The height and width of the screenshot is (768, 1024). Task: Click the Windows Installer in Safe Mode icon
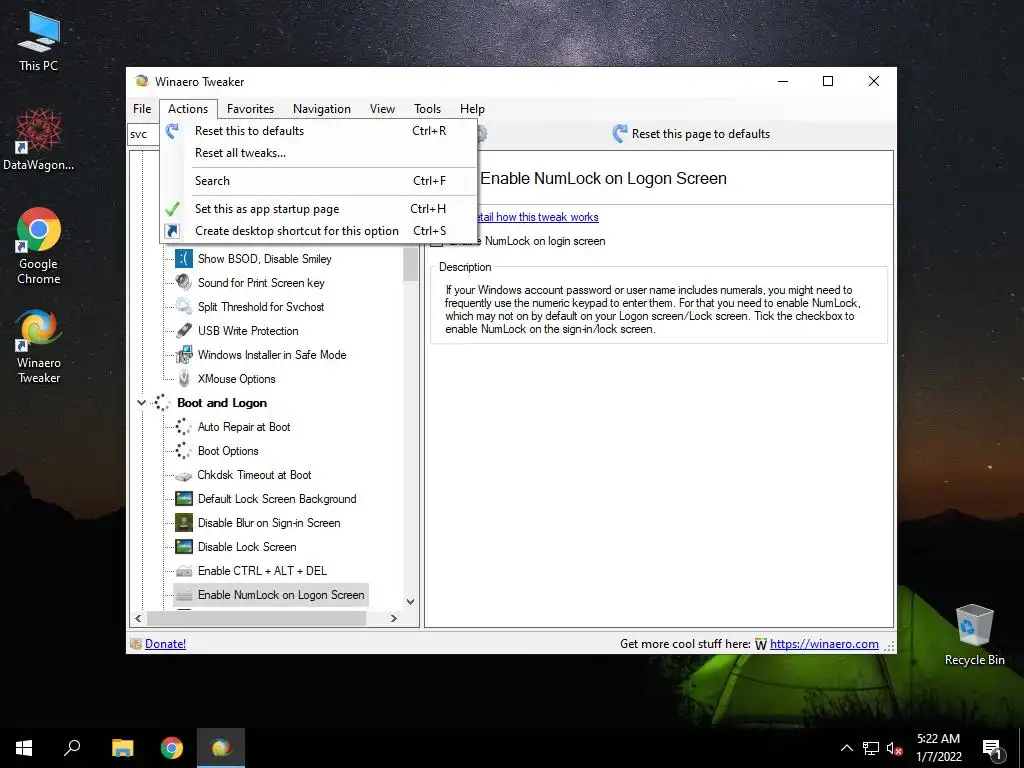(x=184, y=355)
